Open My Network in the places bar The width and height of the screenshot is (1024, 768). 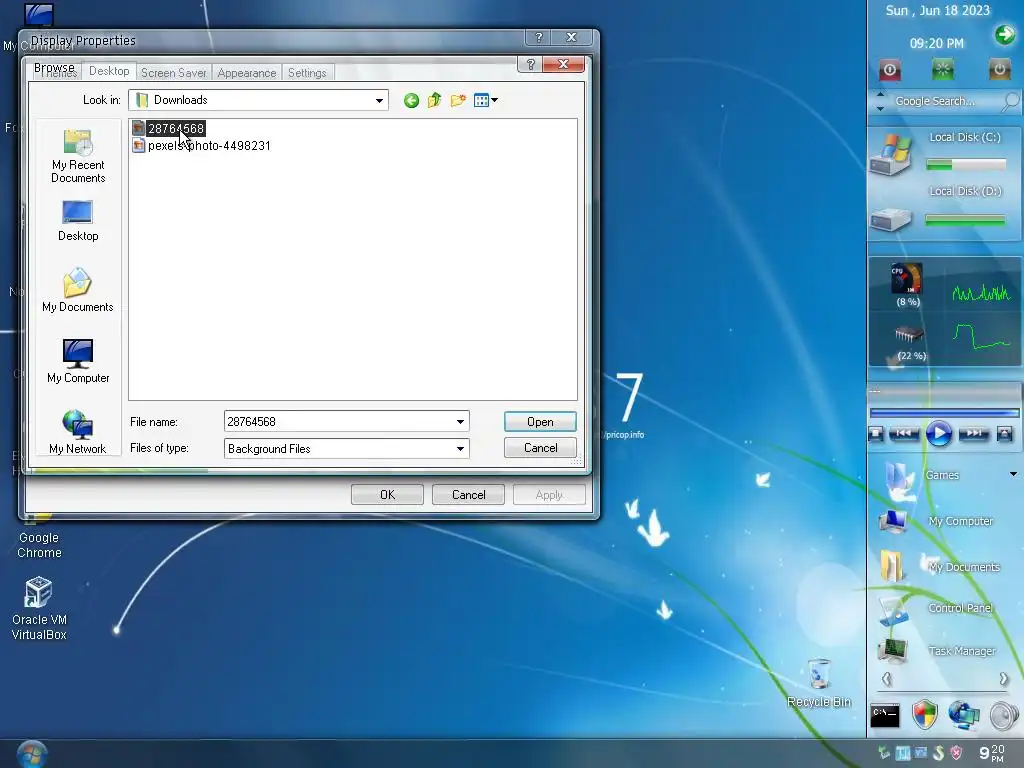click(x=78, y=432)
